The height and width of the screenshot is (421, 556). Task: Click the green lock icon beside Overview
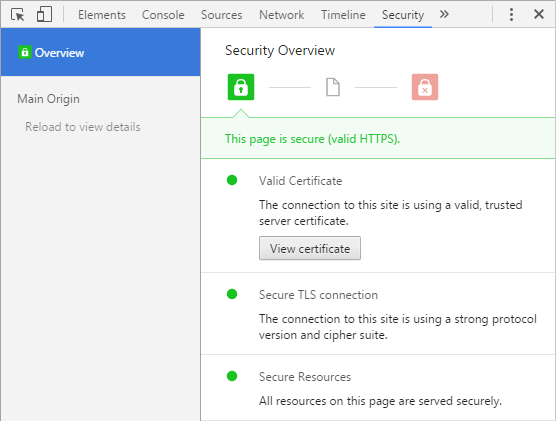pyautogui.click(x=24, y=52)
